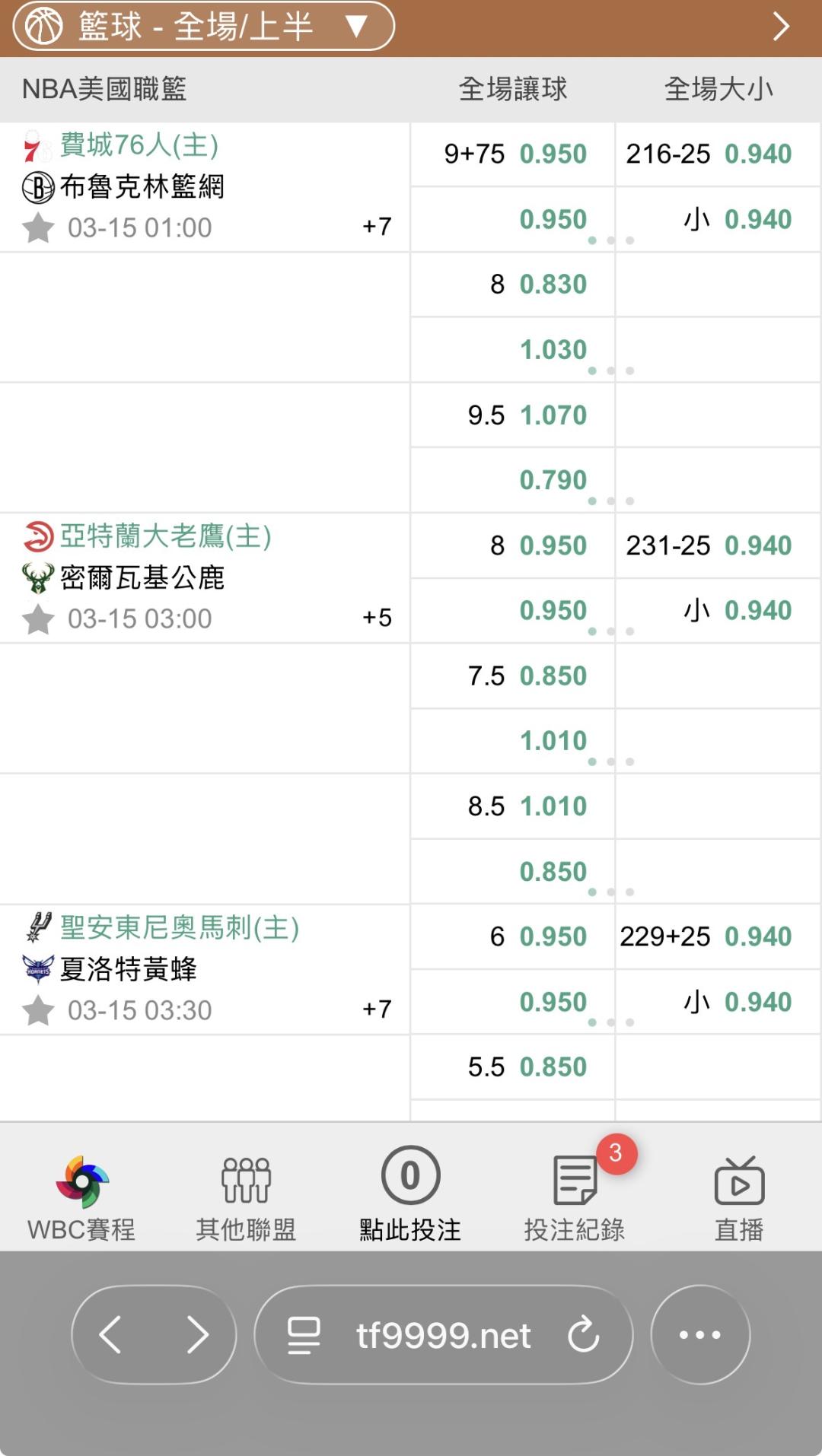Go forward with browser forward arrow
The width and height of the screenshot is (822, 1456).
tap(197, 1334)
